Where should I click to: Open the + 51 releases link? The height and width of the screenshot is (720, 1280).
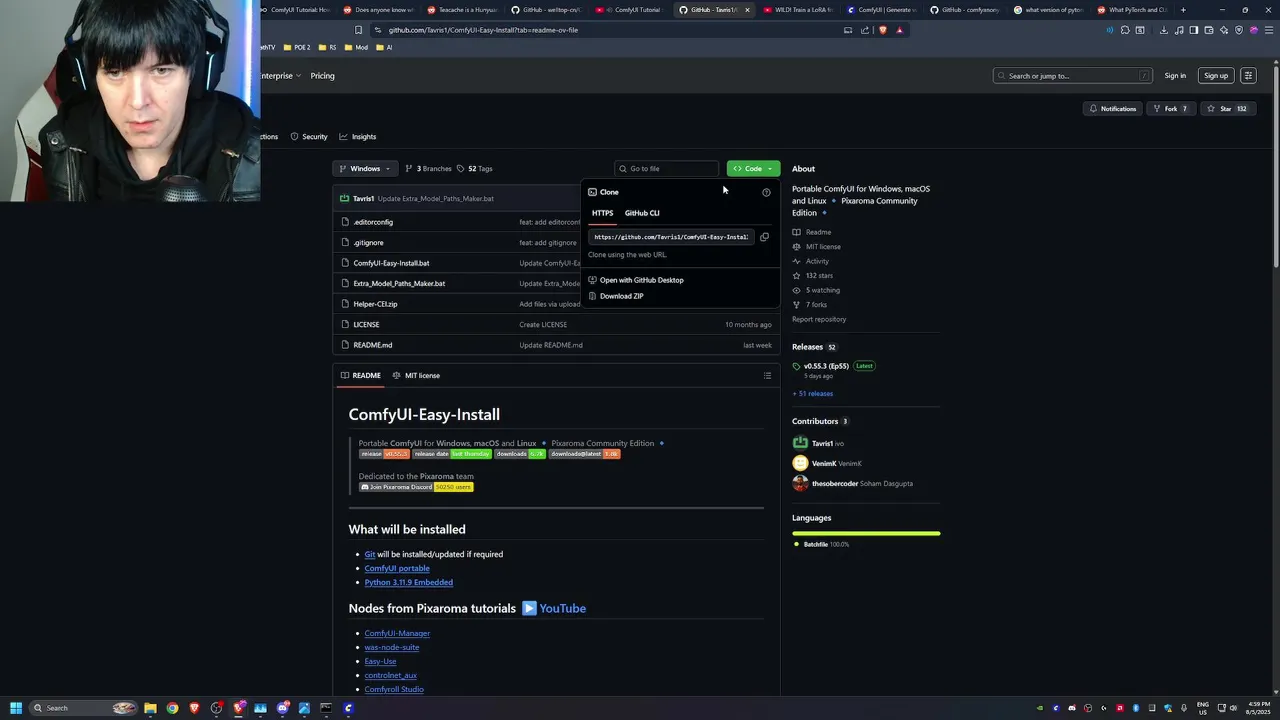(812, 394)
